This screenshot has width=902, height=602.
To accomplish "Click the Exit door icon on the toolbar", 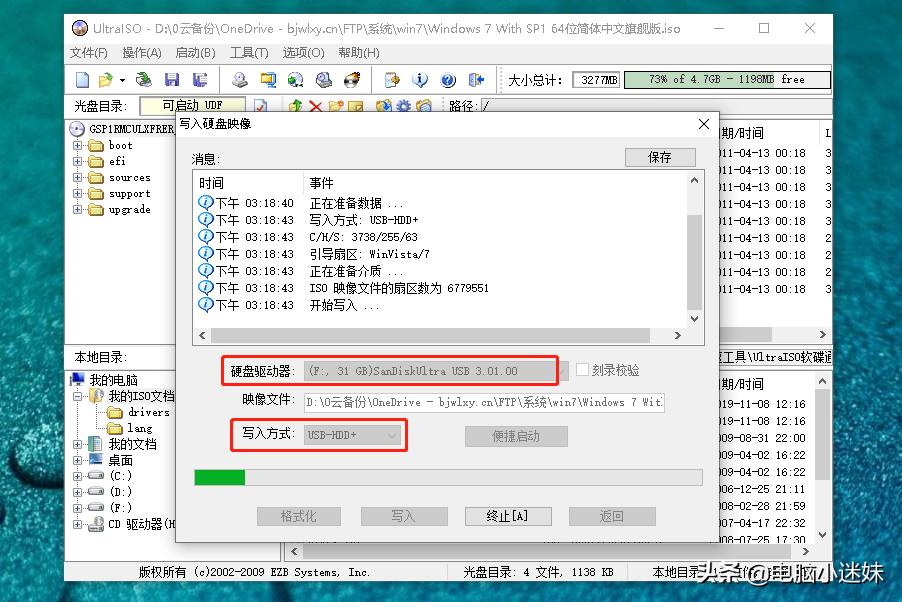I will pos(475,80).
